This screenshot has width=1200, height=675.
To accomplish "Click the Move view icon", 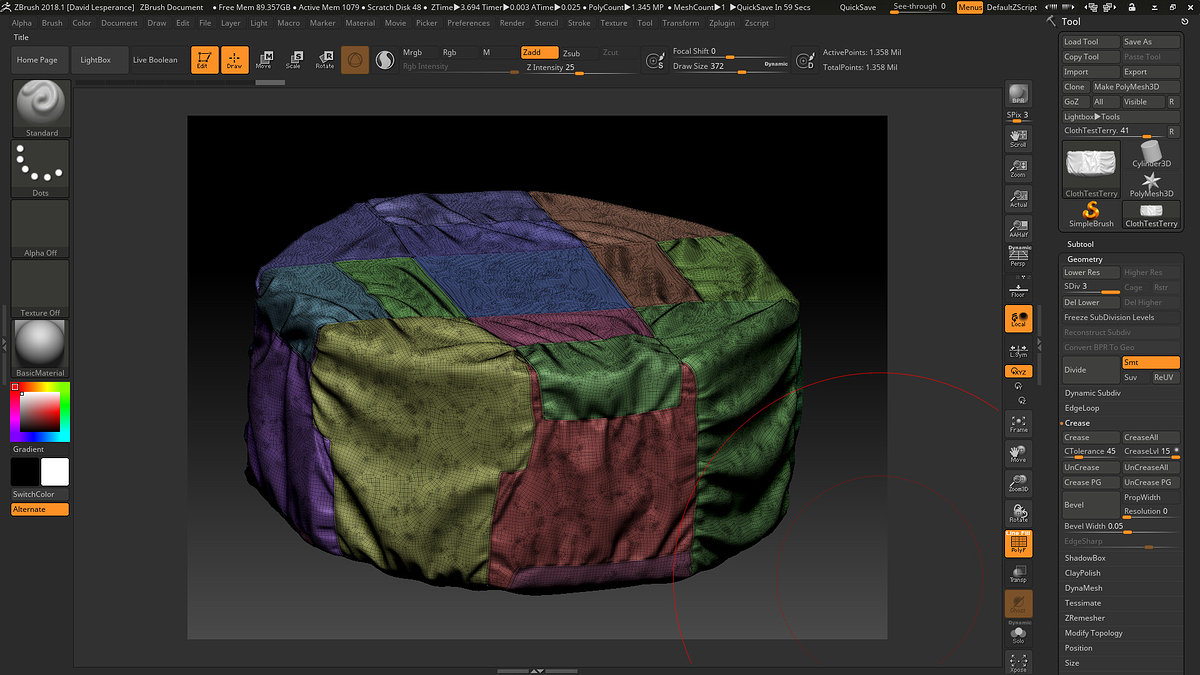I will tap(1018, 453).
